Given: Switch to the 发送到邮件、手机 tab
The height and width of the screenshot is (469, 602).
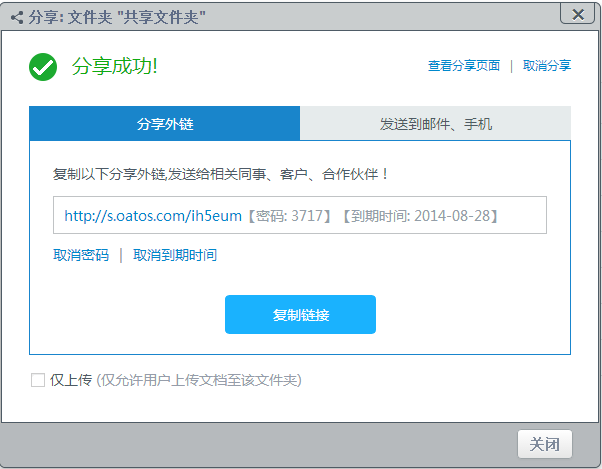Looking at the screenshot, I should 435,124.
